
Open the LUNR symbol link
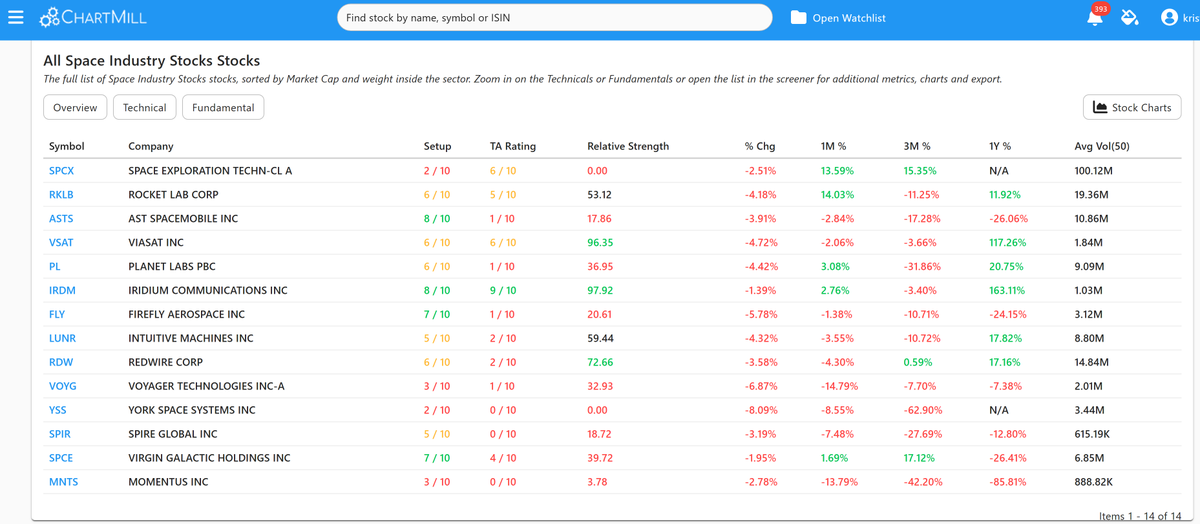[62, 339]
